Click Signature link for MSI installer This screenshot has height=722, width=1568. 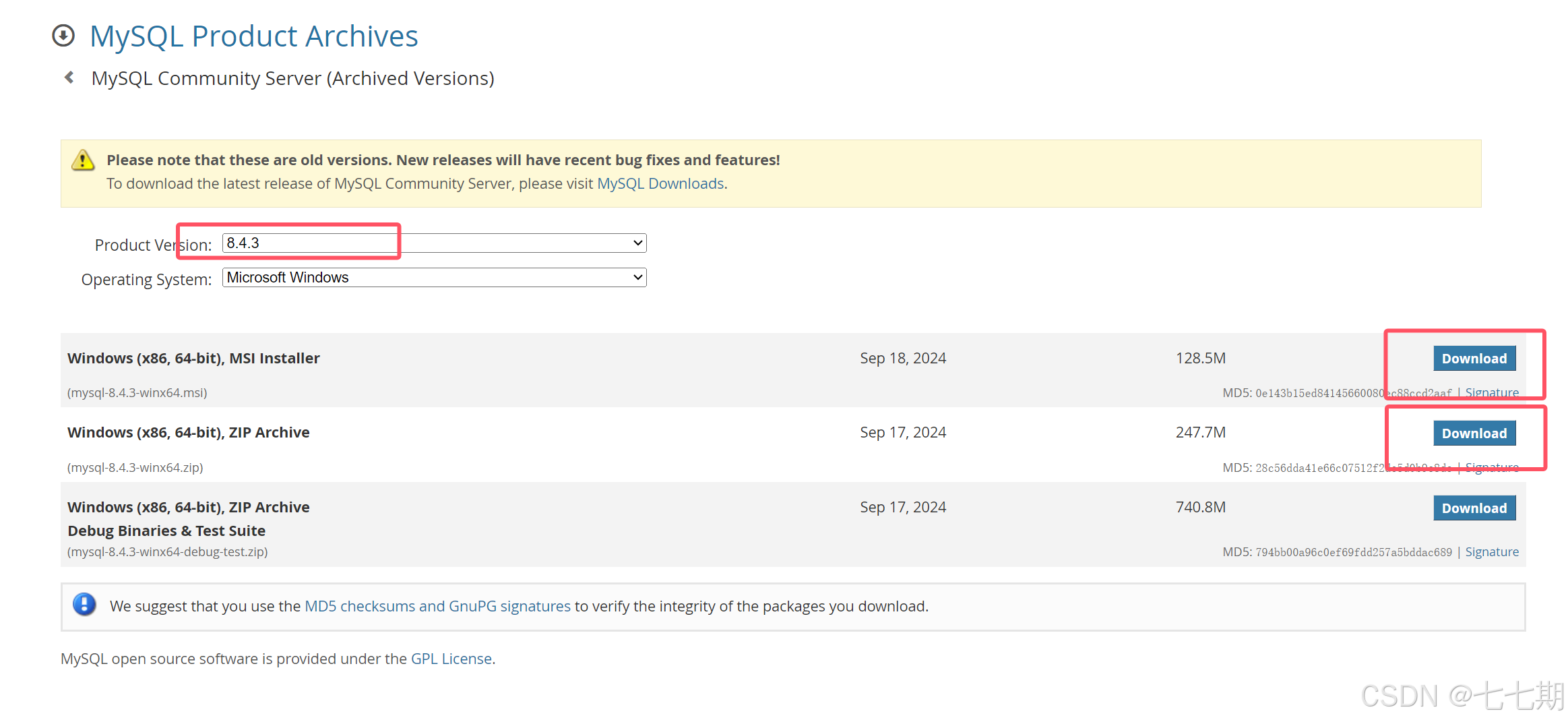point(1491,392)
